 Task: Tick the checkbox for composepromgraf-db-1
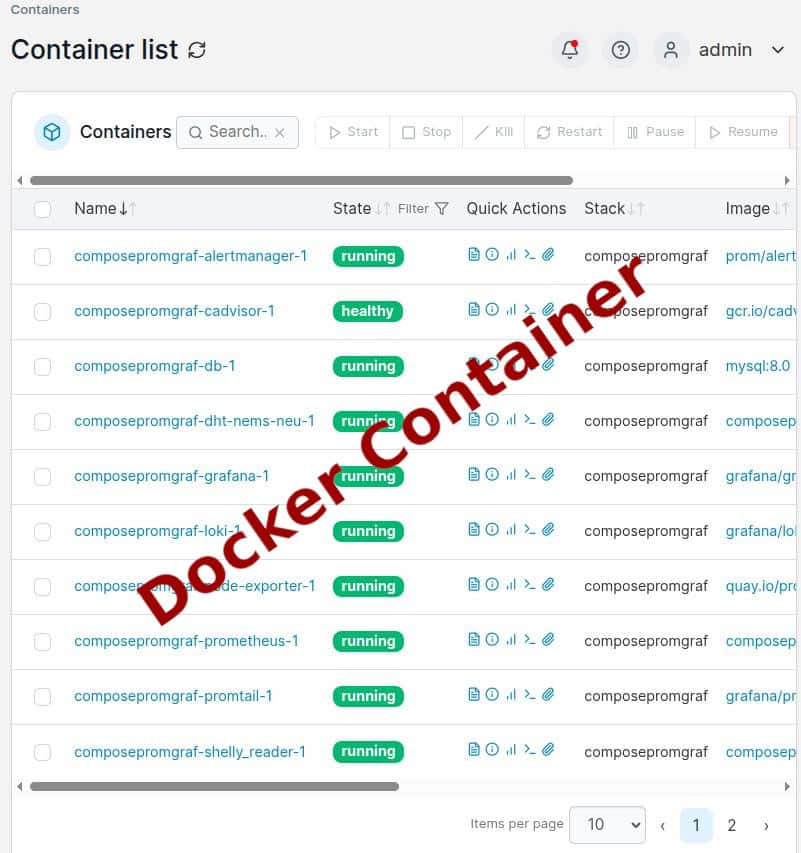(x=43, y=367)
